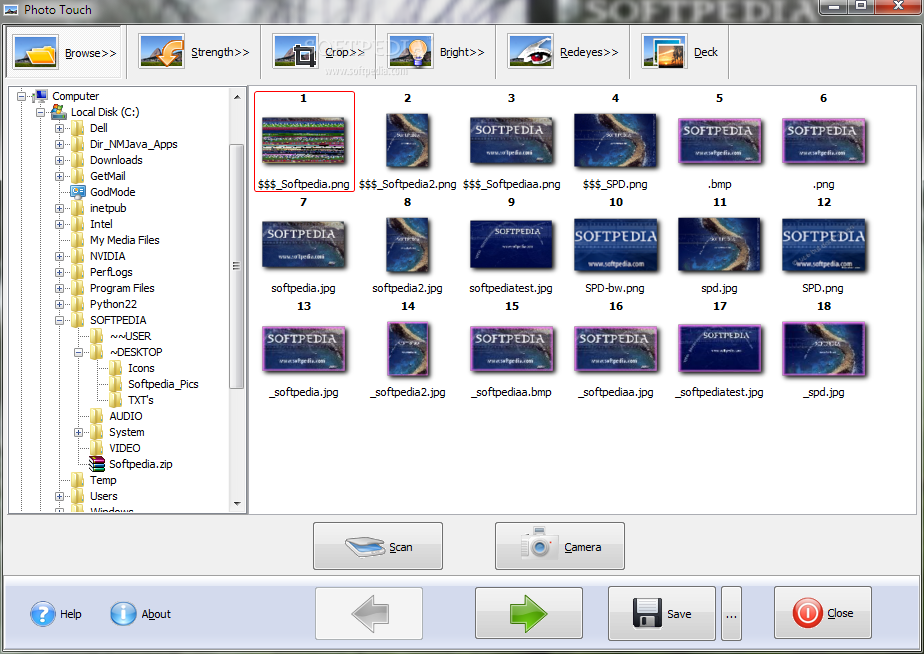Click the Deck photos icon
This screenshot has height=654, width=924.
pyautogui.click(x=665, y=51)
